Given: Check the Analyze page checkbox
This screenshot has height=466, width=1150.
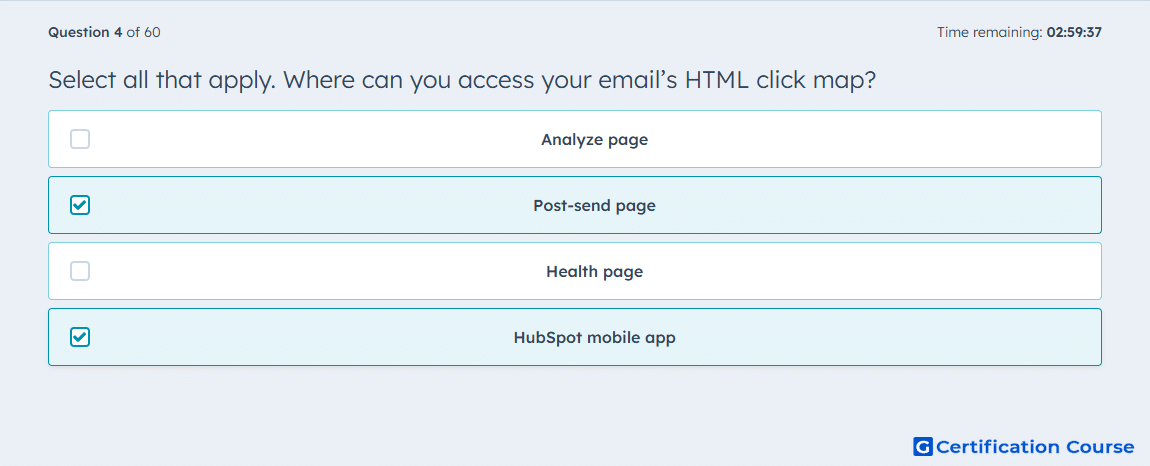Looking at the screenshot, I should (x=80, y=139).
